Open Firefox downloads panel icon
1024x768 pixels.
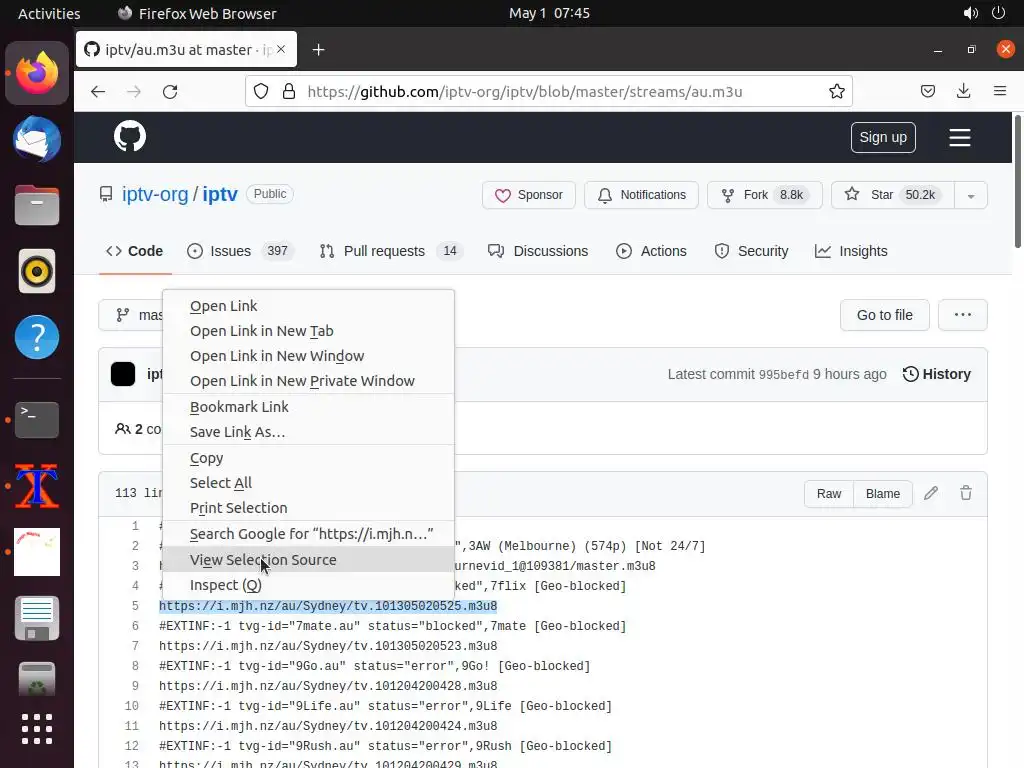(x=963, y=91)
